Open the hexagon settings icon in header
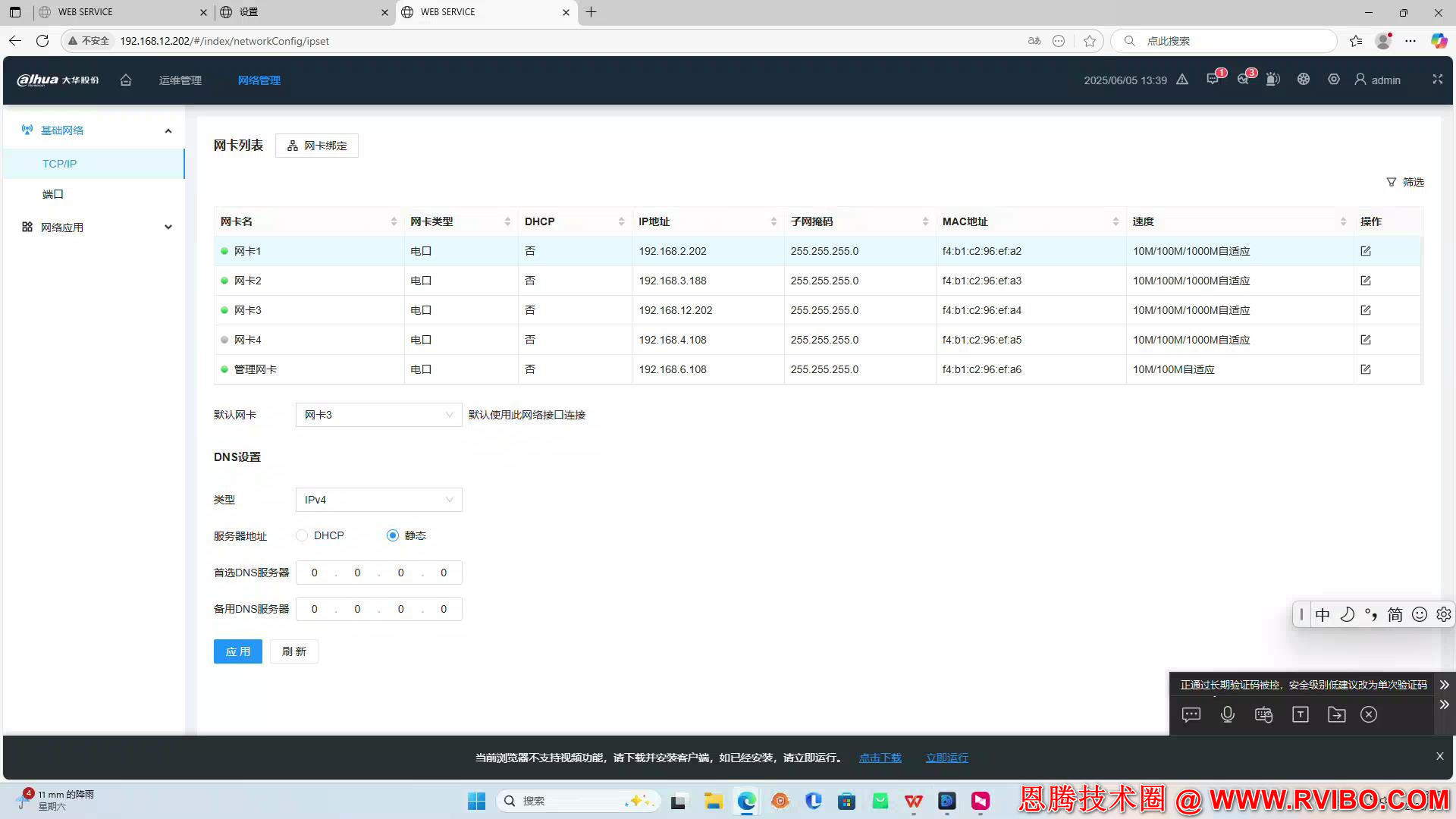The width and height of the screenshot is (1456, 819). (1334, 80)
